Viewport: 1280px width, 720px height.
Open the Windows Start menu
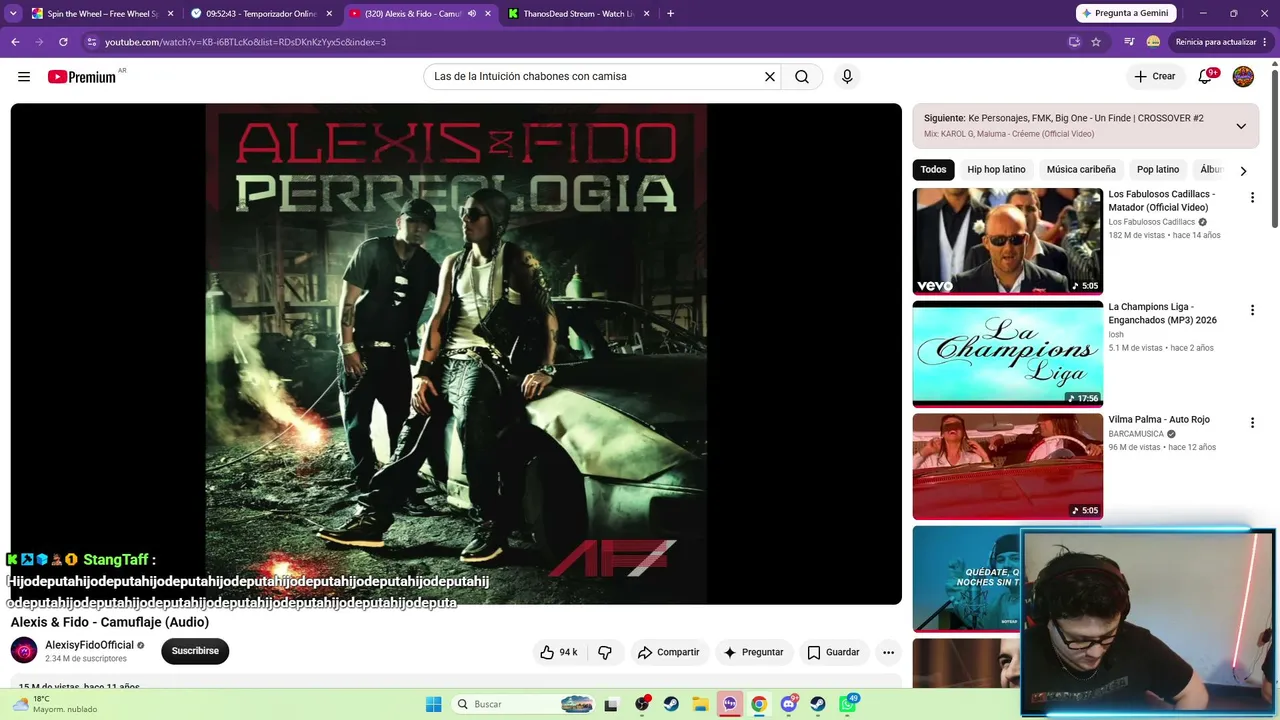tap(433, 704)
